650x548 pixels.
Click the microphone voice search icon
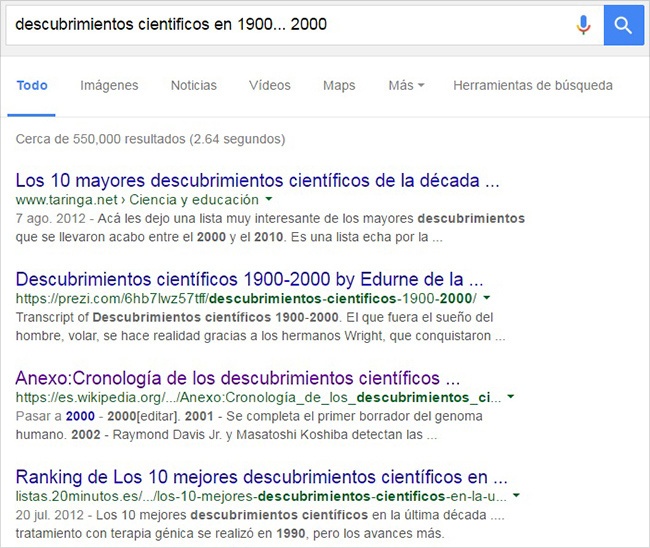coord(583,25)
